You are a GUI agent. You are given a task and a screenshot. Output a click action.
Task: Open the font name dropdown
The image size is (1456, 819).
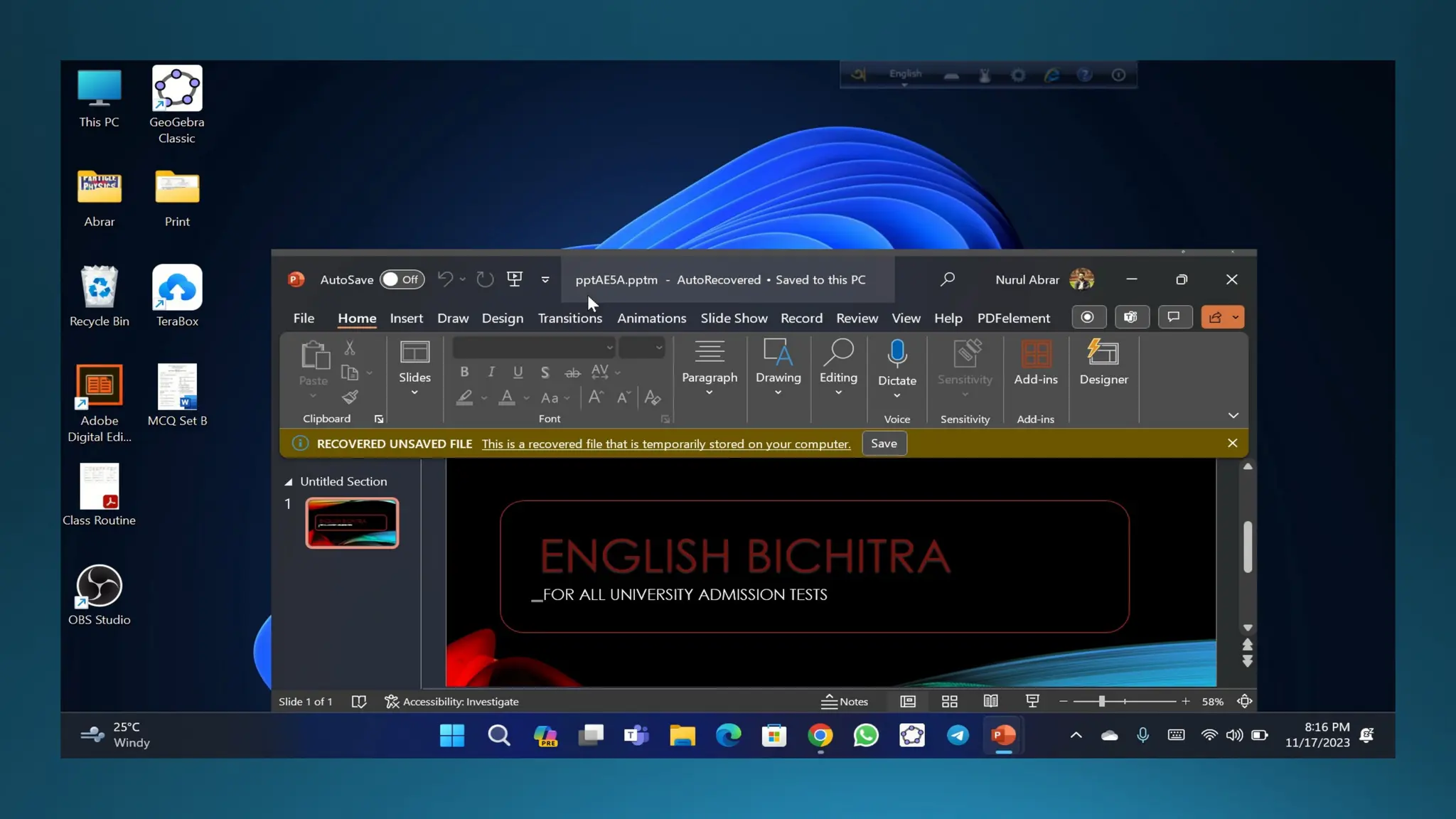click(609, 348)
